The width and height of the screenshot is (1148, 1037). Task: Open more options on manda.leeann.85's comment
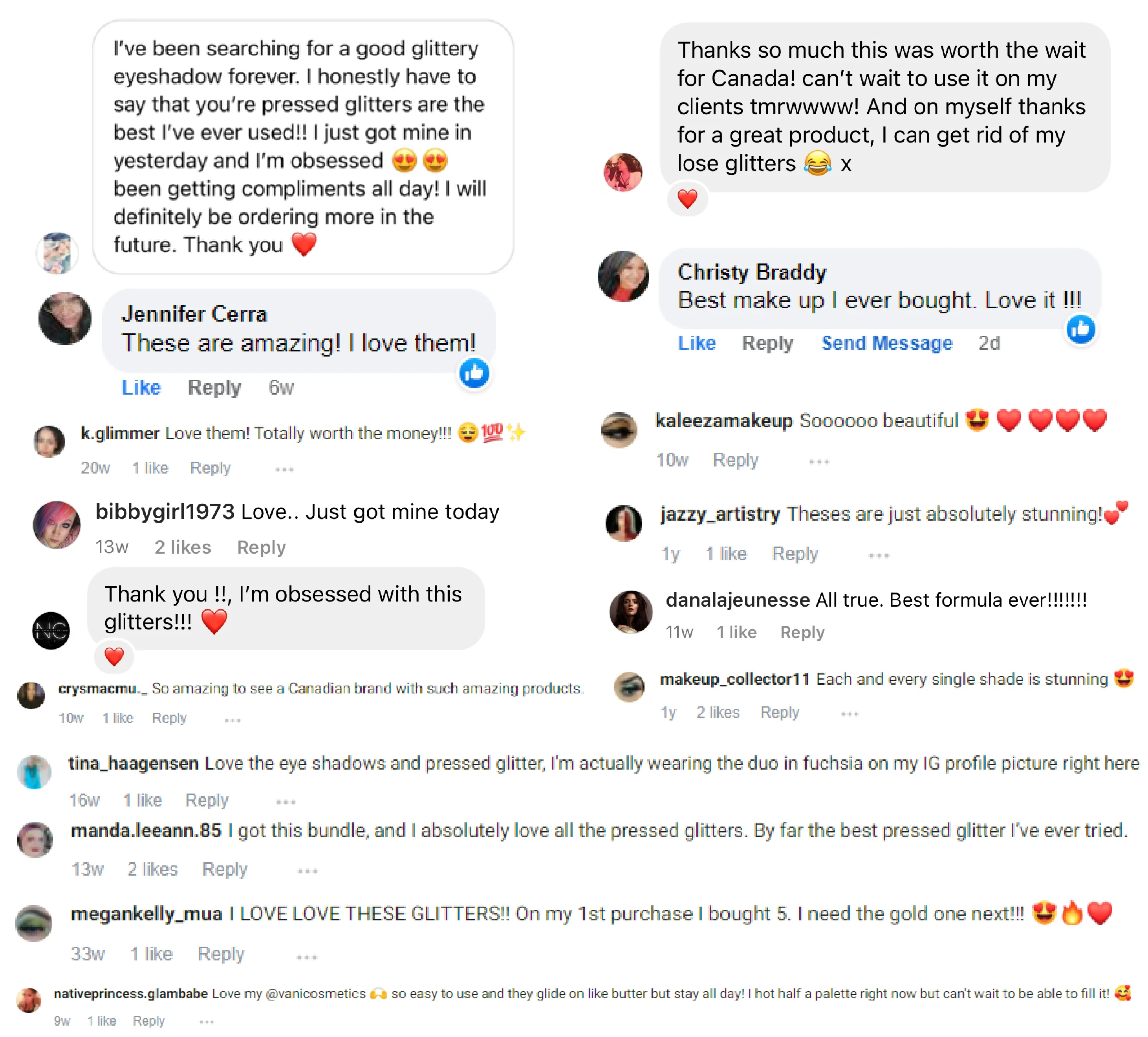(307, 871)
